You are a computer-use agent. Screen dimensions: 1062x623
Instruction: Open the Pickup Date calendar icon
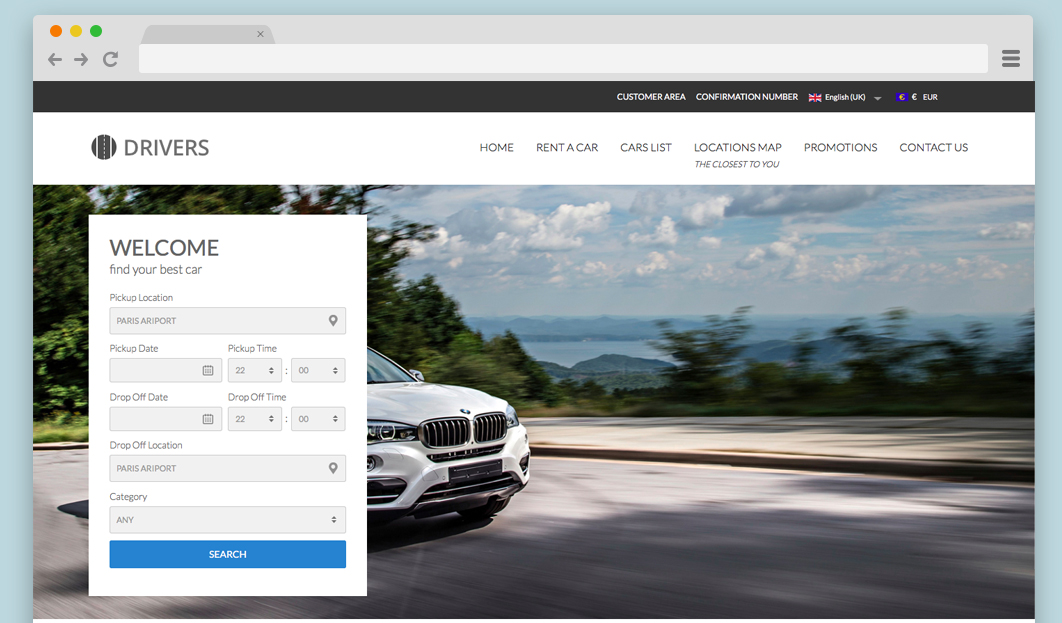[208, 370]
